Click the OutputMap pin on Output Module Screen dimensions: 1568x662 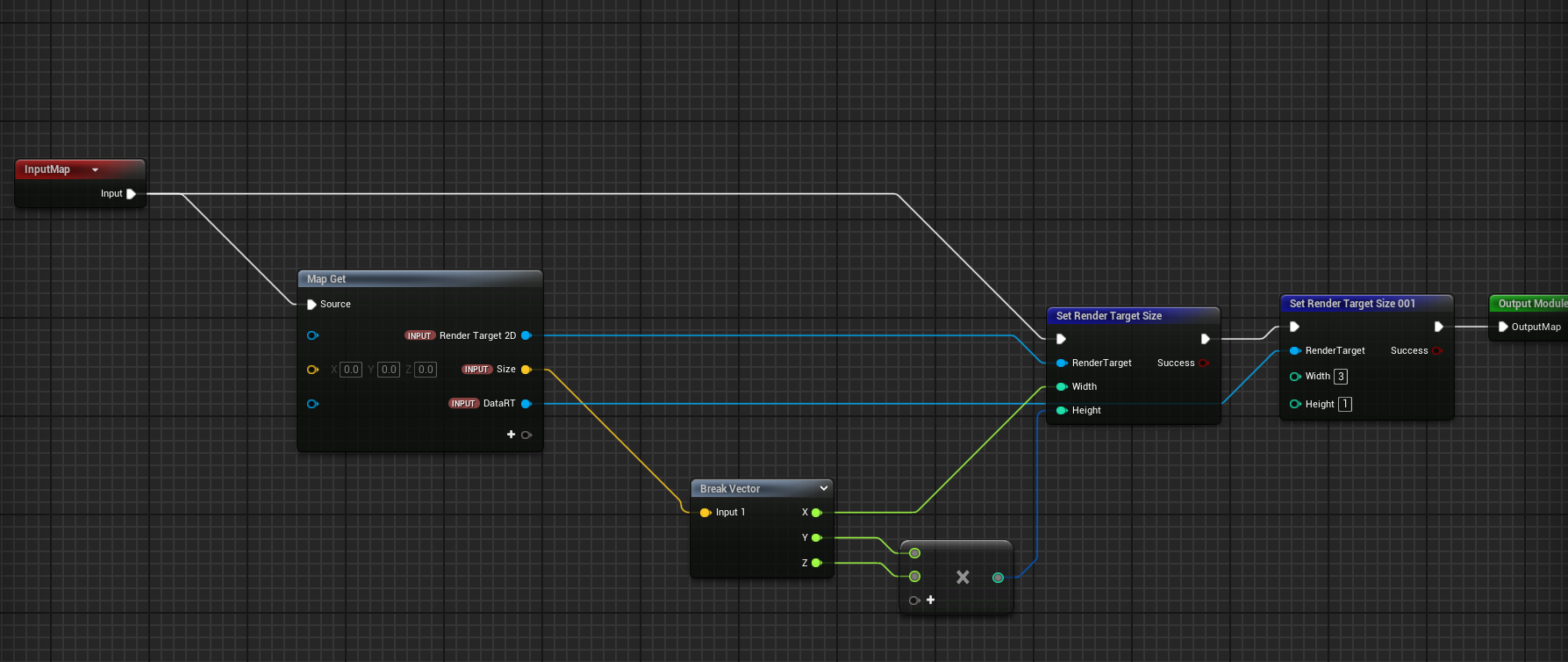1503,327
